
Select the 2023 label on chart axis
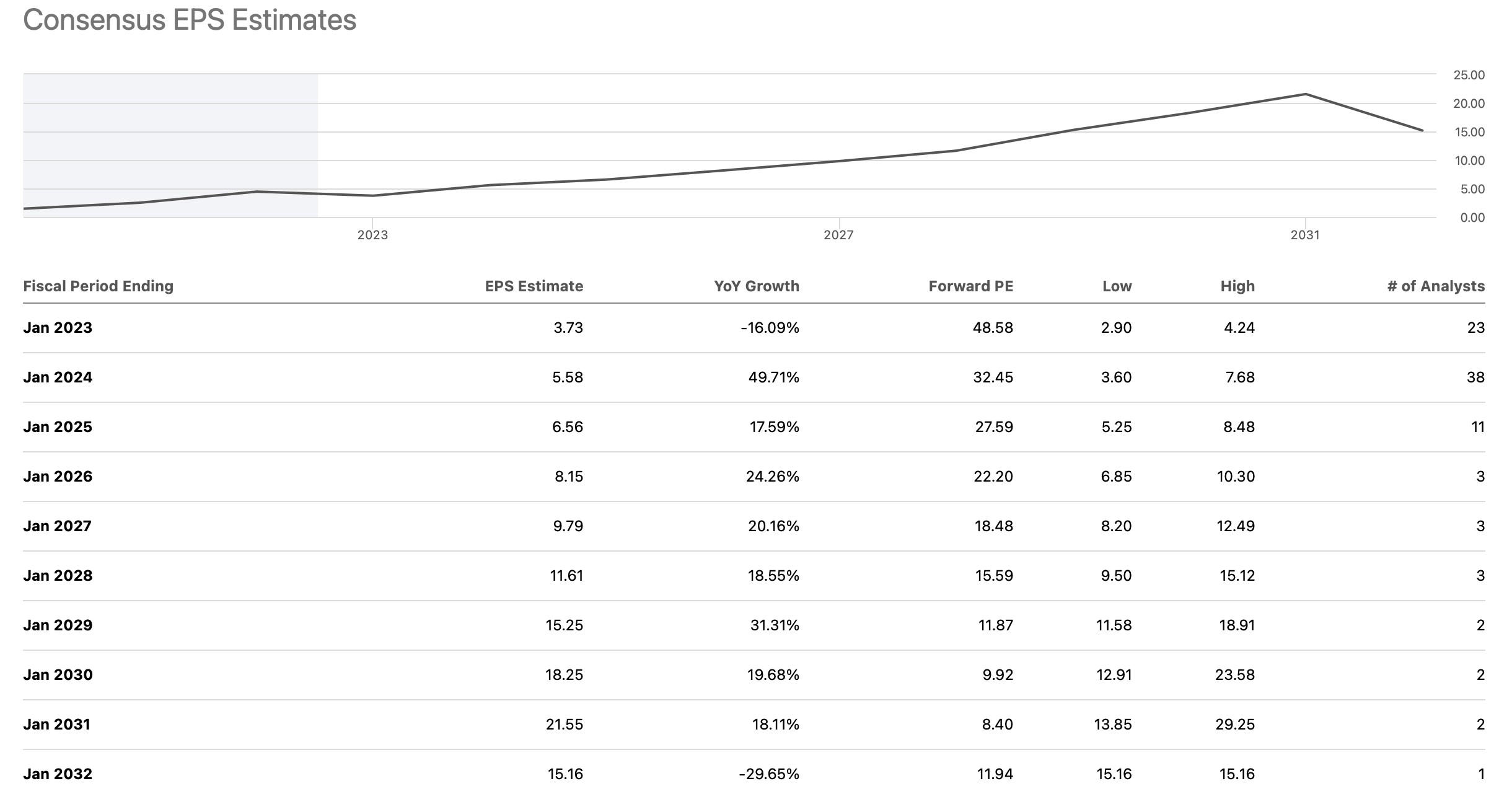tap(372, 235)
